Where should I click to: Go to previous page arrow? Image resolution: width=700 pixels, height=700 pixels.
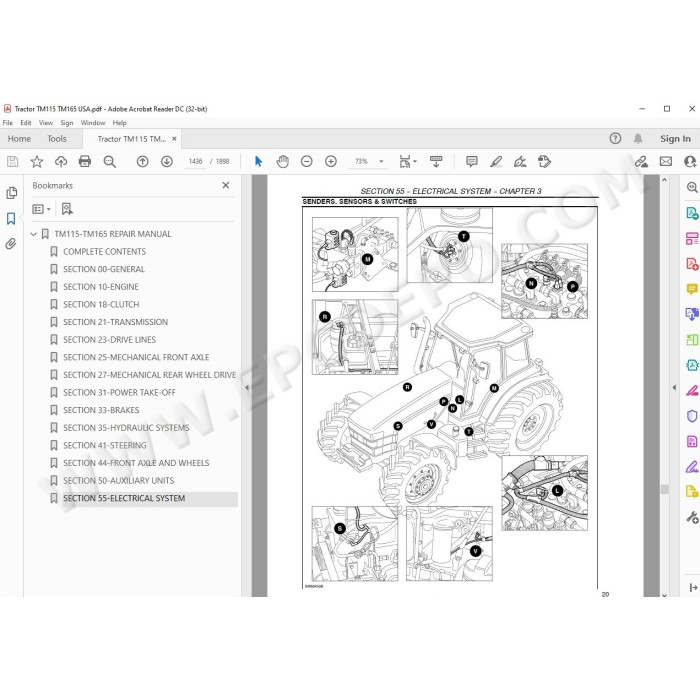pyautogui.click(x=142, y=162)
